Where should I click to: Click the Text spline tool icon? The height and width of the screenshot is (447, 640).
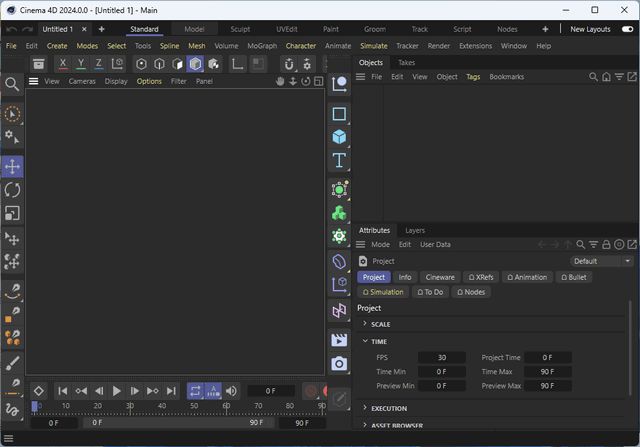(x=340, y=161)
